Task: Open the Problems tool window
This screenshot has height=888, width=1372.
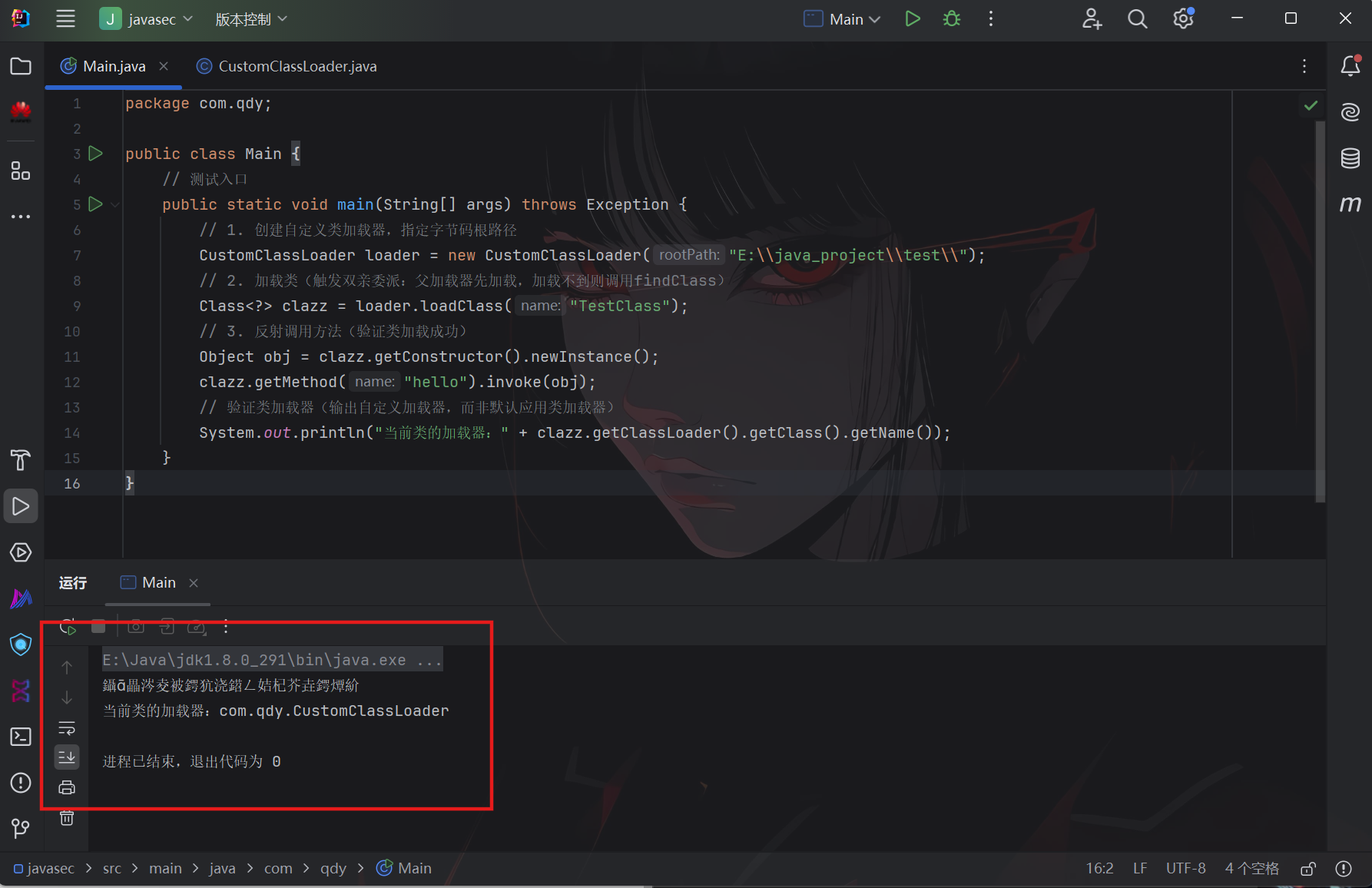Action: click(x=21, y=783)
